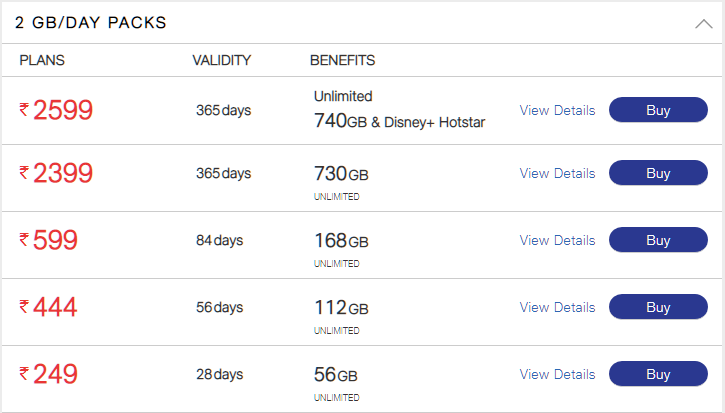View details of ₹444 plan

pos(557,307)
